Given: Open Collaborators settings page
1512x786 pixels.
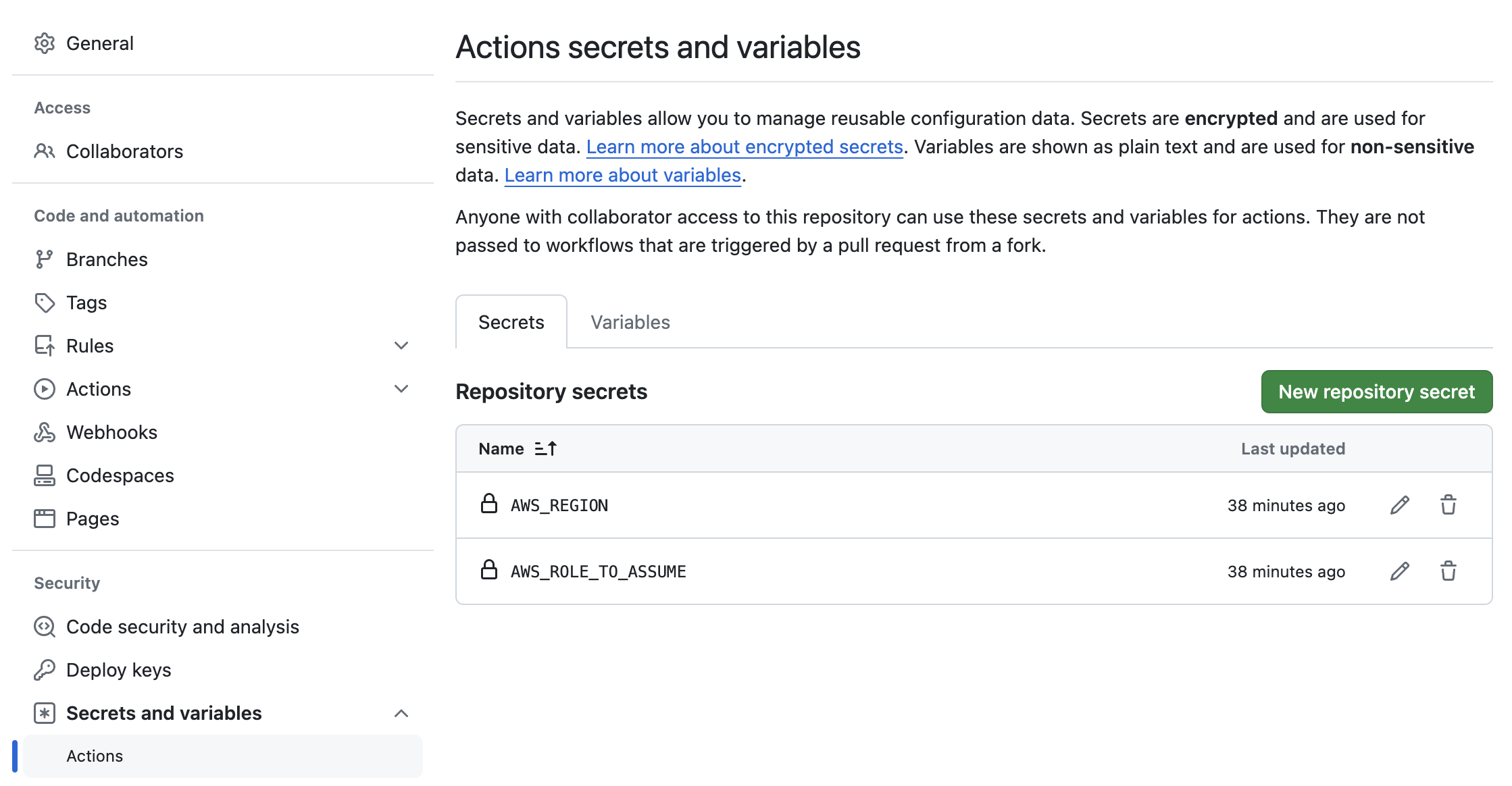Looking at the screenshot, I should 124,151.
